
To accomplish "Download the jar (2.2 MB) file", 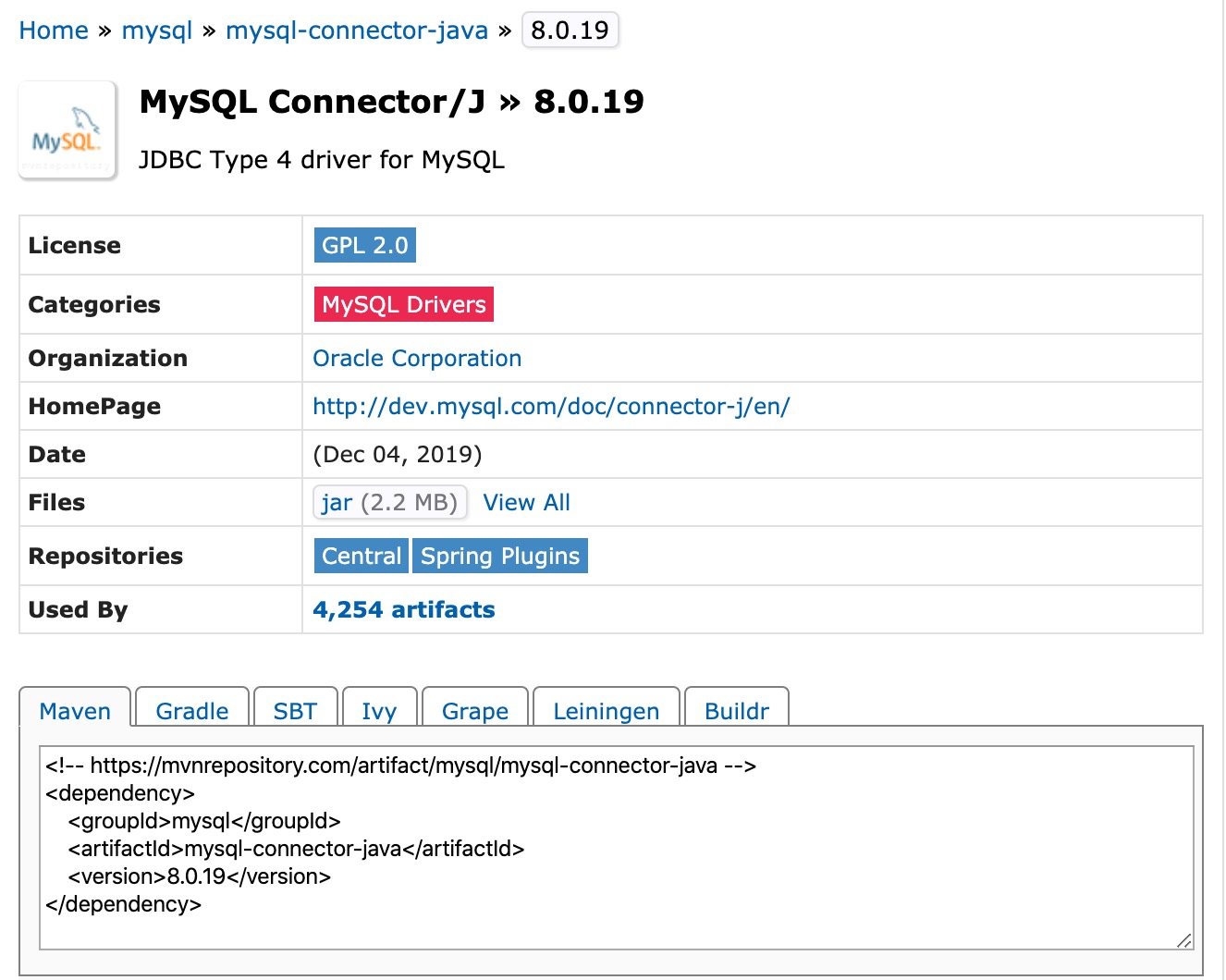I will (x=390, y=502).
